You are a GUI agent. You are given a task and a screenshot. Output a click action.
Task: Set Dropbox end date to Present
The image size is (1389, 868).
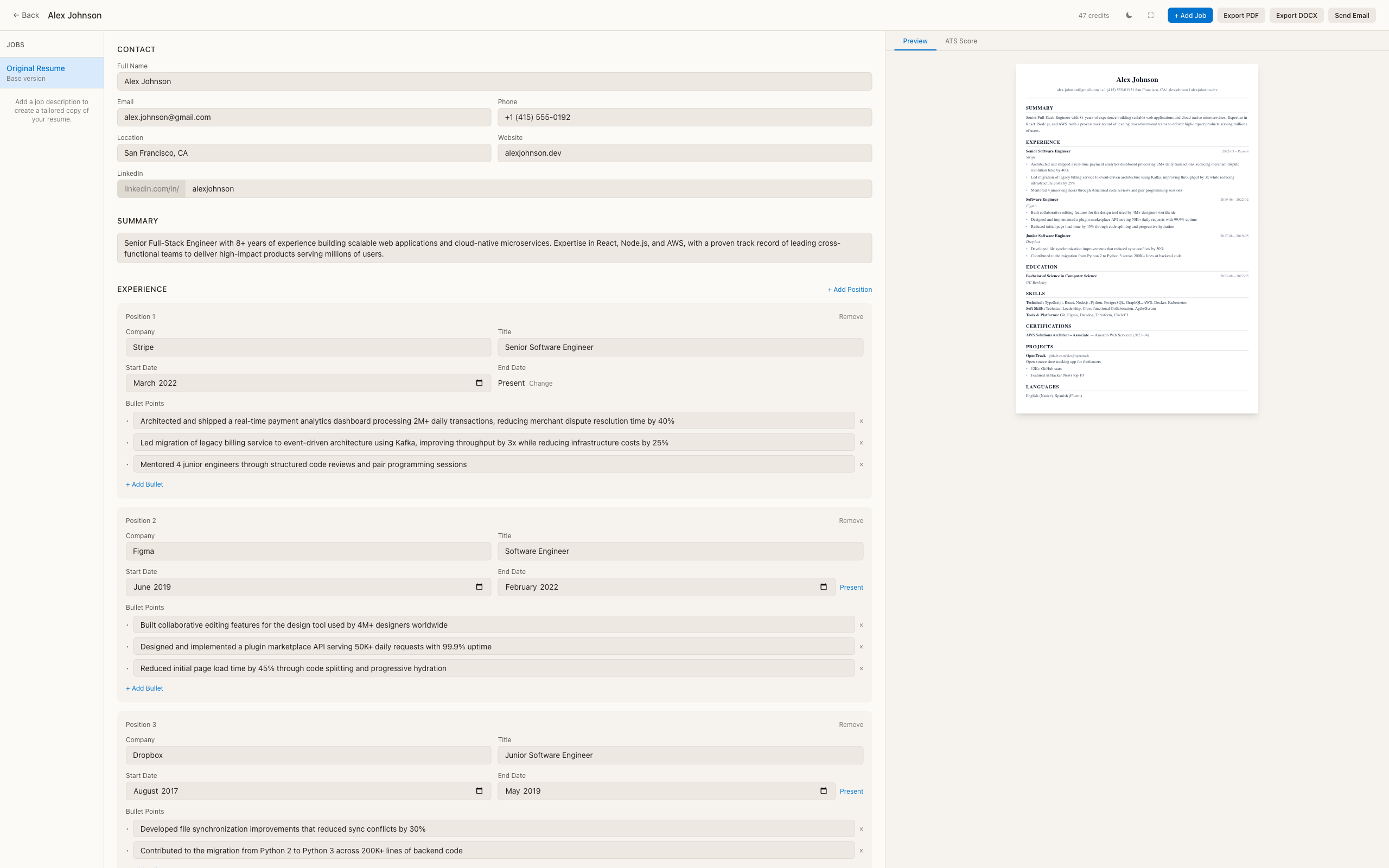[851, 791]
